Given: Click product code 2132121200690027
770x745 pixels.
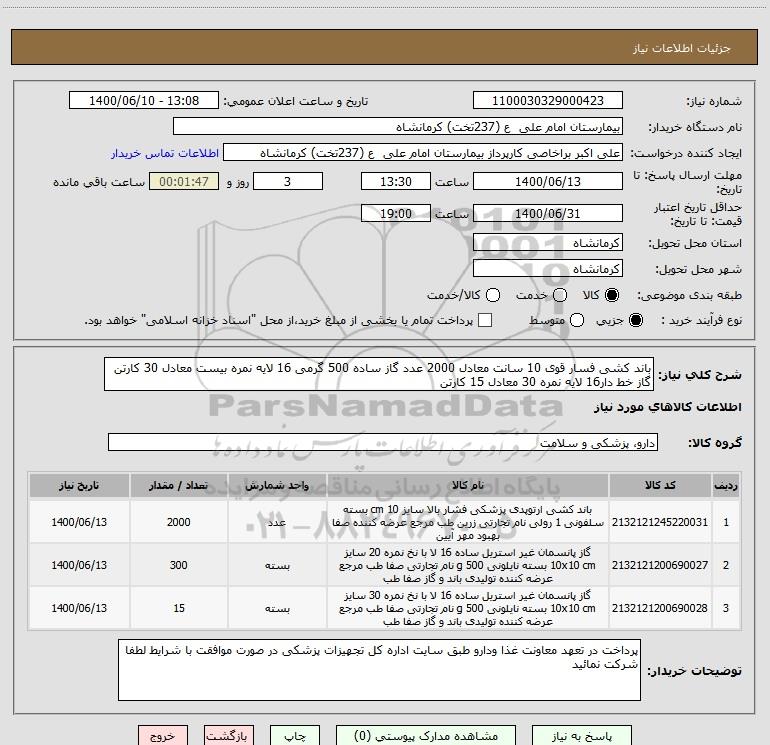Looking at the screenshot, I should point(660,565).
